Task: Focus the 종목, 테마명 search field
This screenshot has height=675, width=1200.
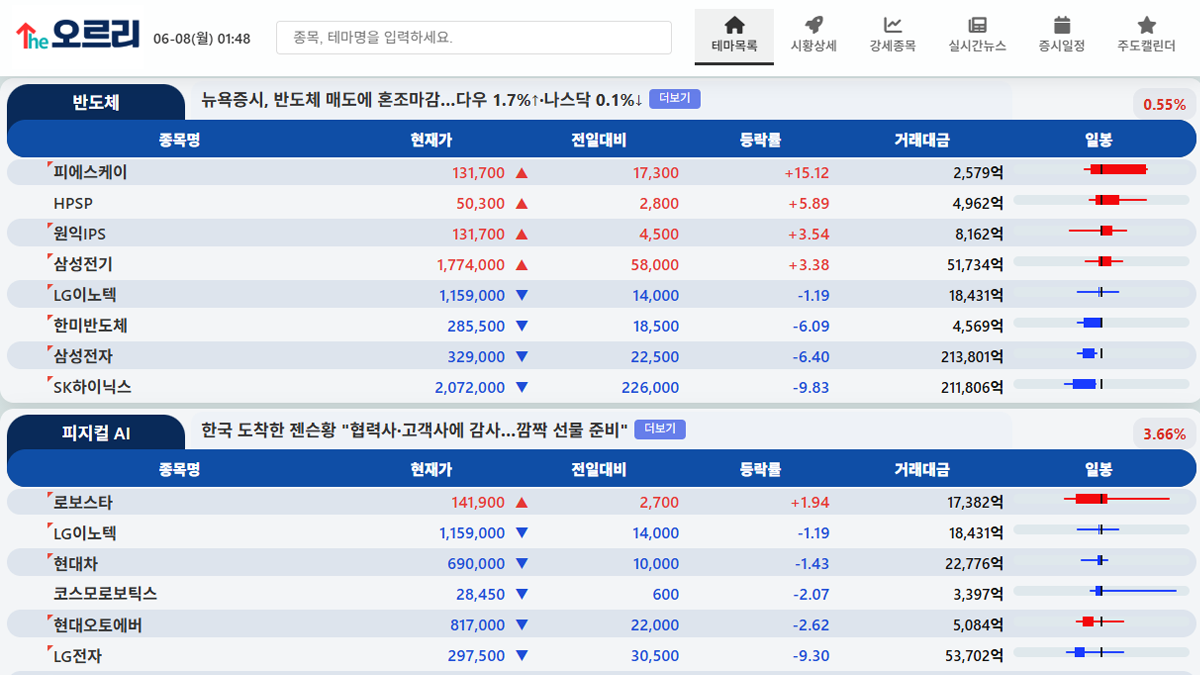Action: coord(473,38)
